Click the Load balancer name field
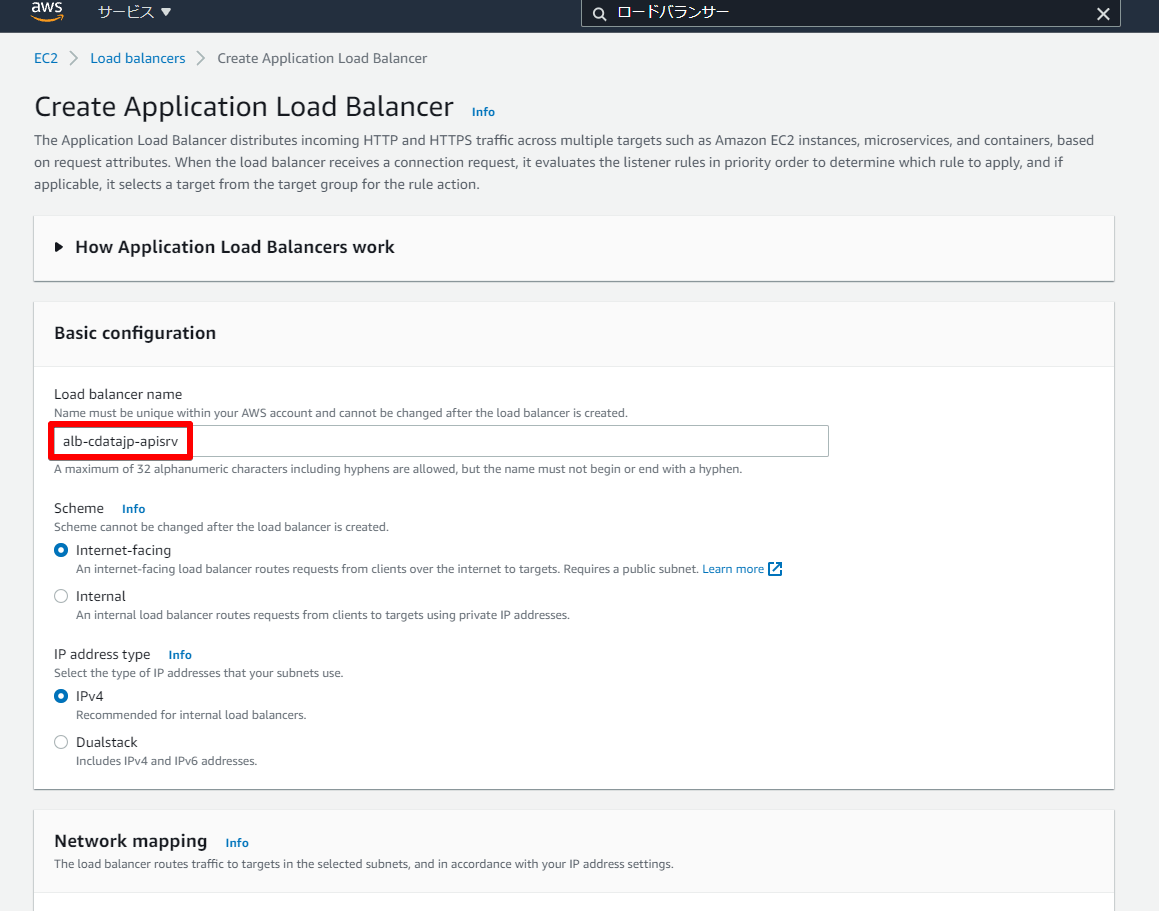1159x911 pixels. click(440, 441)
